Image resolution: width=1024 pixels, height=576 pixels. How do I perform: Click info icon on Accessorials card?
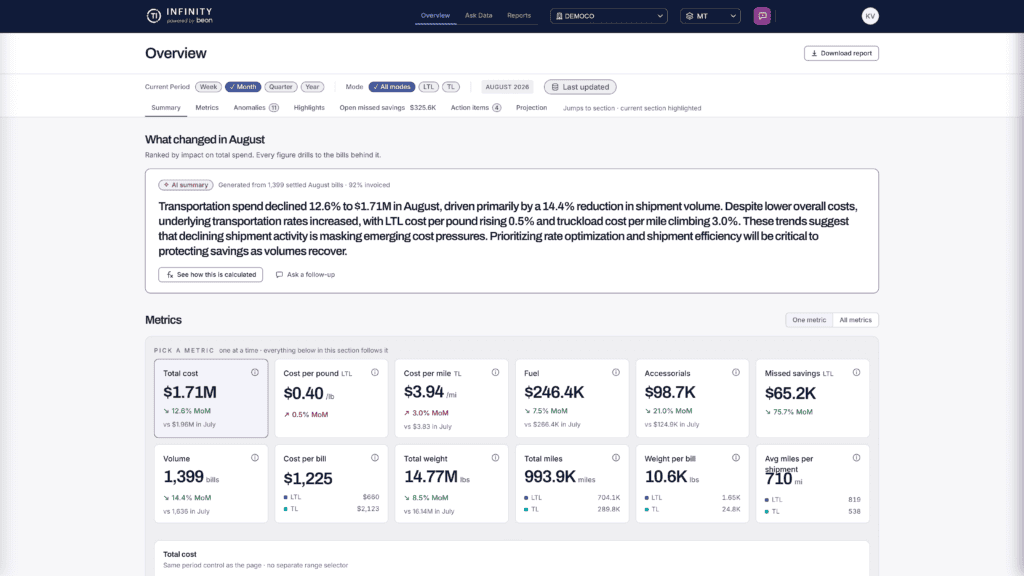click(736, 372)
